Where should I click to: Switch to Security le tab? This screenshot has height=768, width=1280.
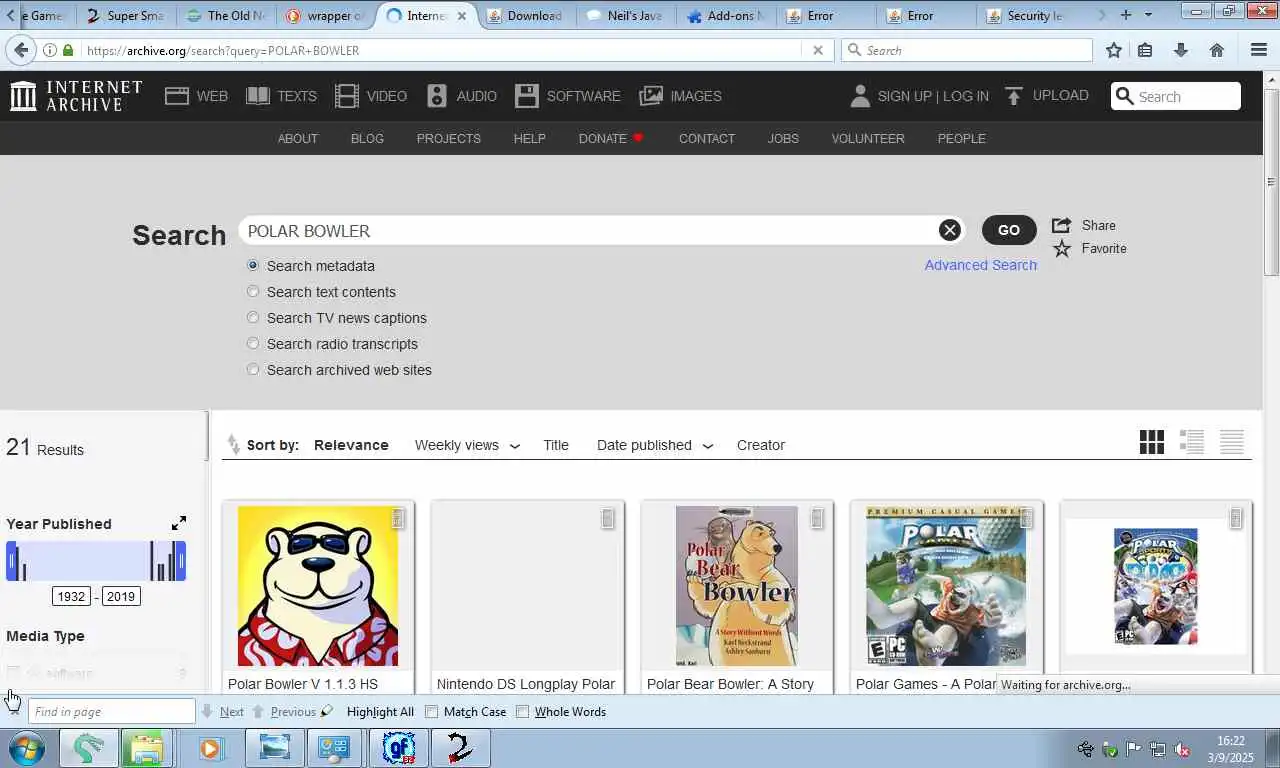tap(1027, 15)
